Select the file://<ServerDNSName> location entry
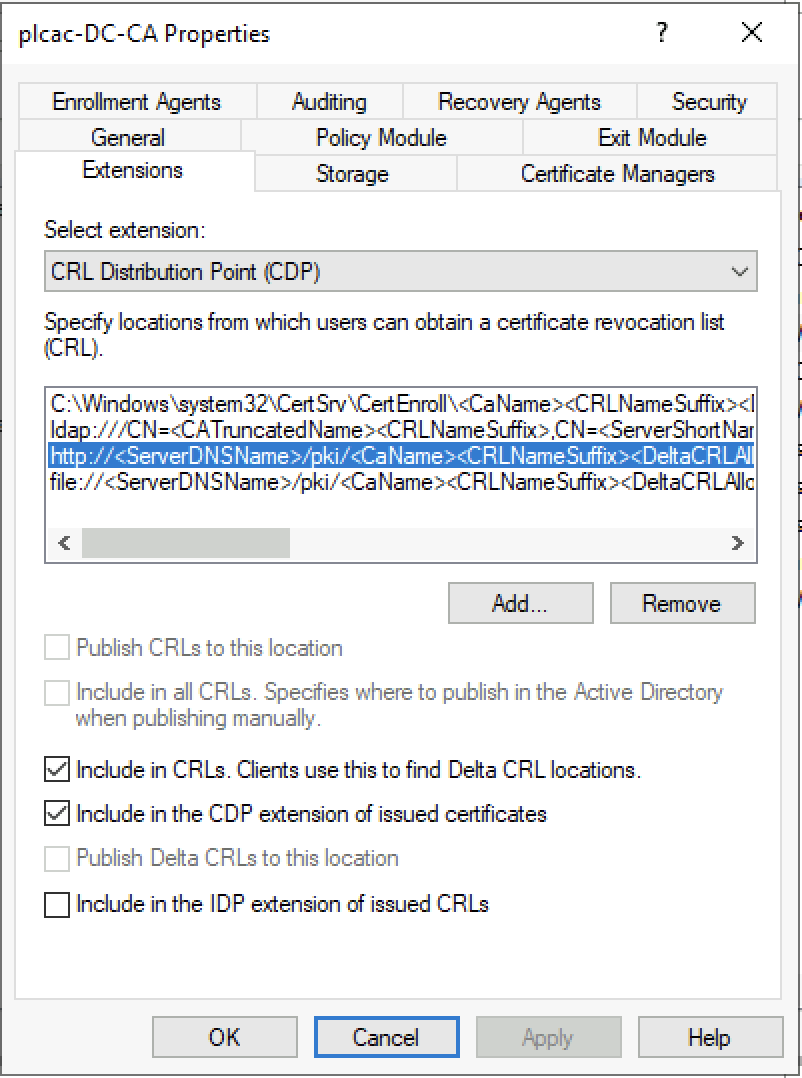The width and height of the screenshot is (802, 1078). tap(400, 482)
